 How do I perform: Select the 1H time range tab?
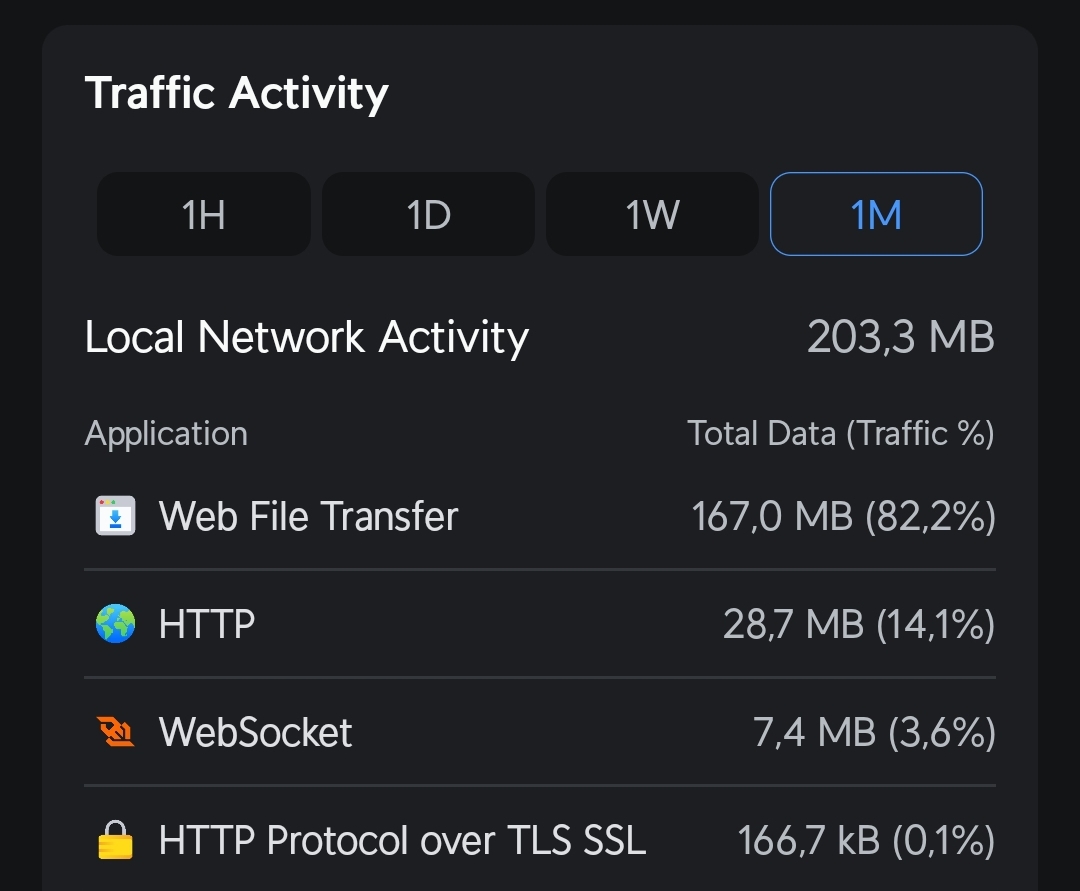coord(203,214)
